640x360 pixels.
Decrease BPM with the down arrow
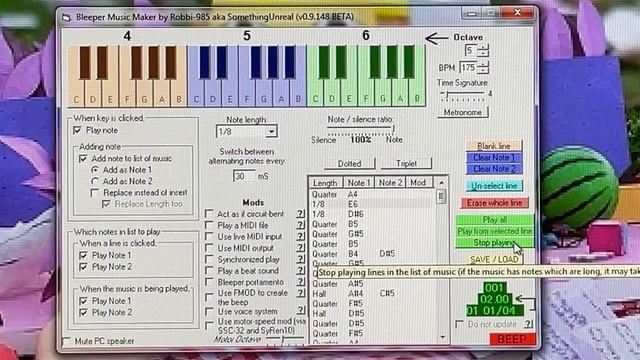483,71
